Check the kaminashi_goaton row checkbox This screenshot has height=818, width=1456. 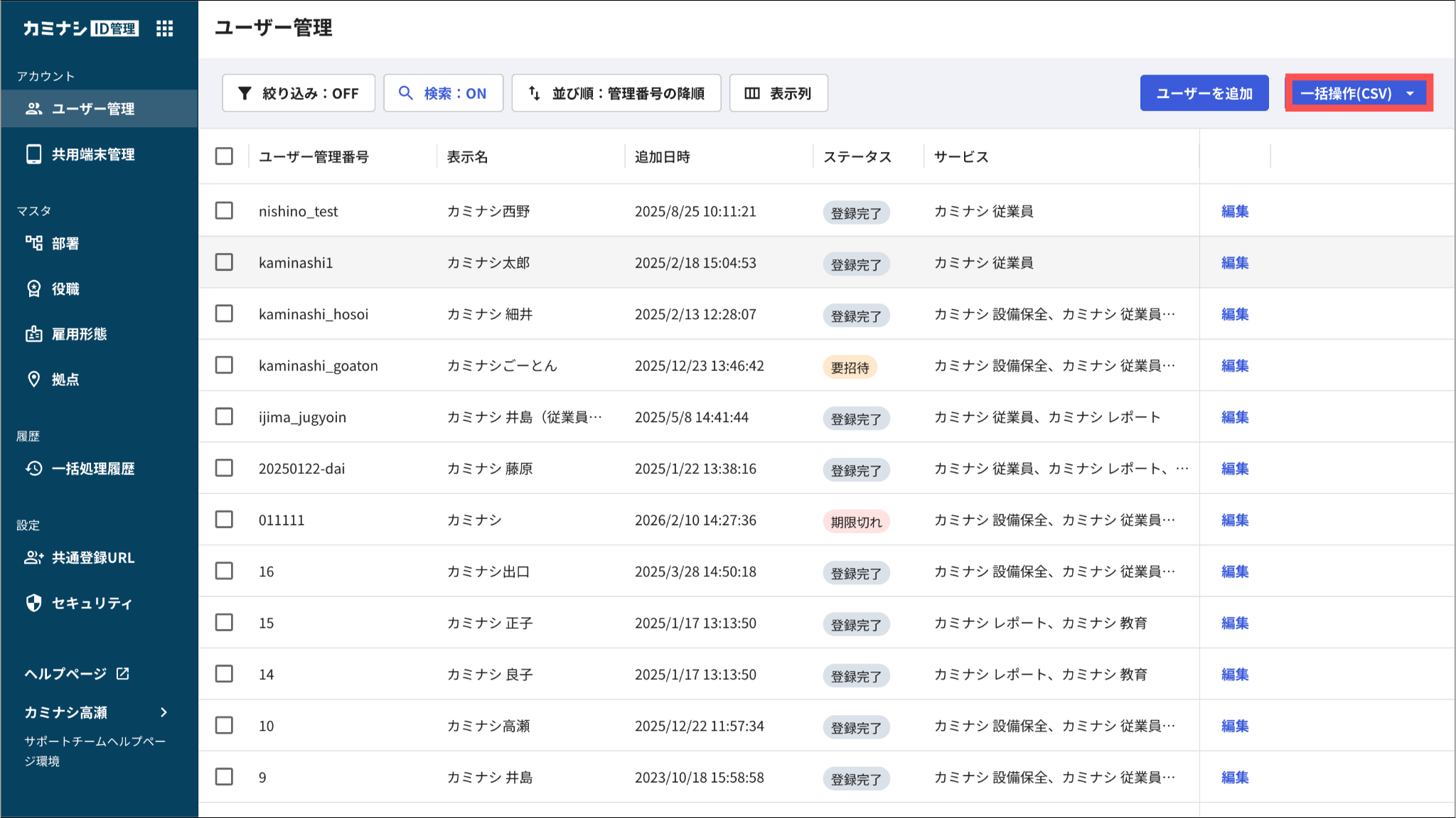[224, 365]
